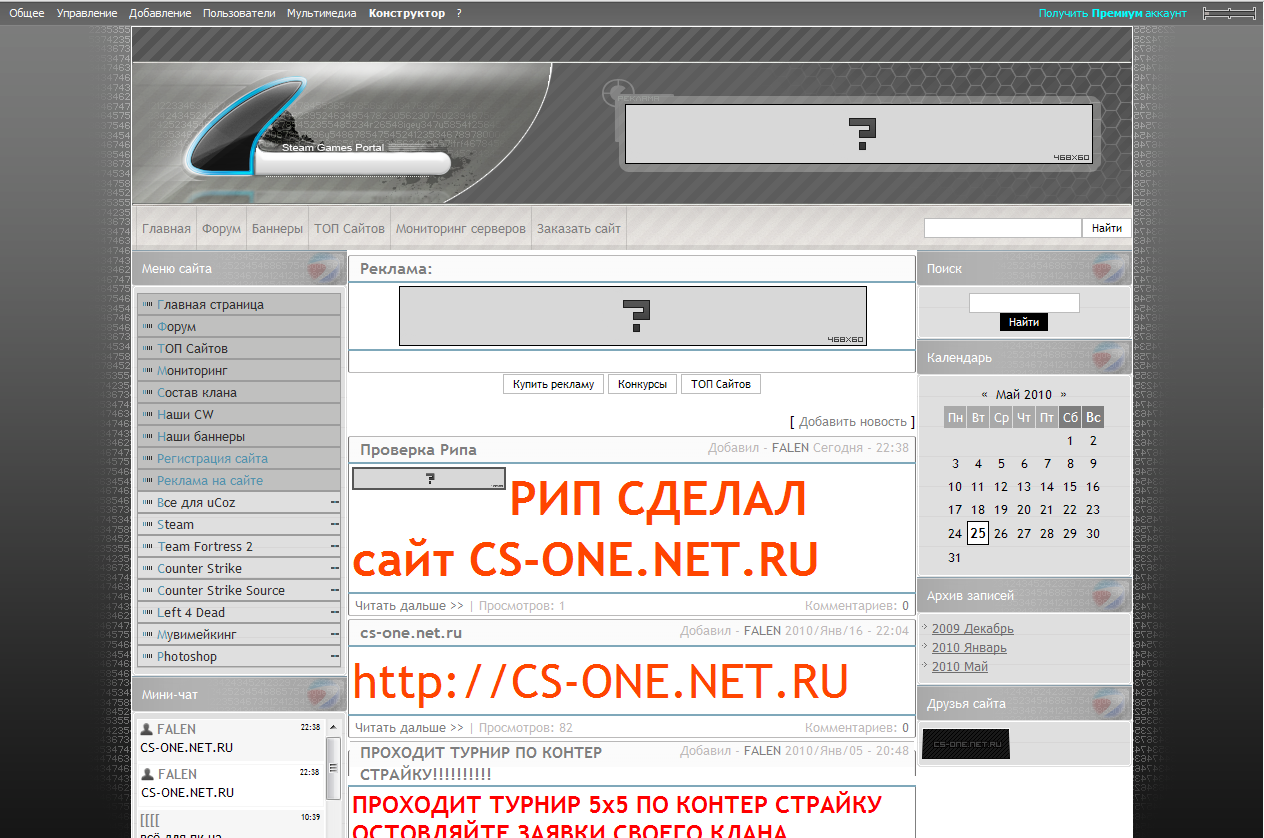Expand the Photoshop submenu
The image size is (1264, 838).
[239, 656]
